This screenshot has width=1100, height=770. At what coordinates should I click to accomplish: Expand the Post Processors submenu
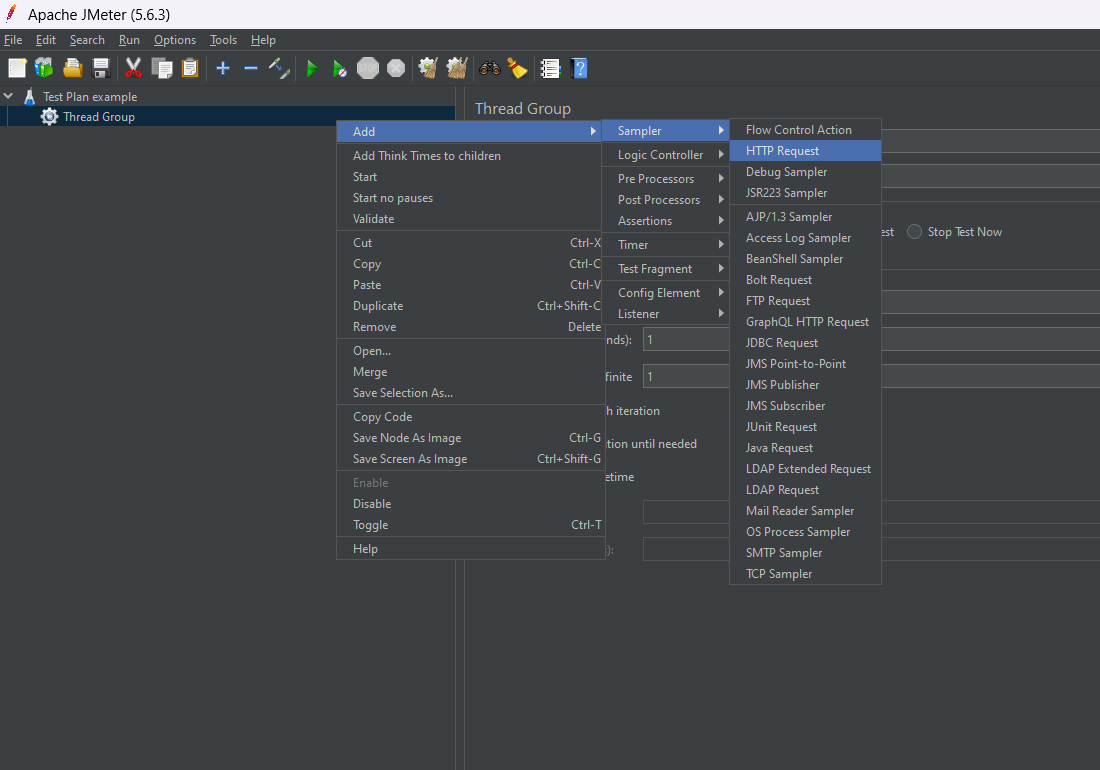pyautogui.click(x=664, y=199)
